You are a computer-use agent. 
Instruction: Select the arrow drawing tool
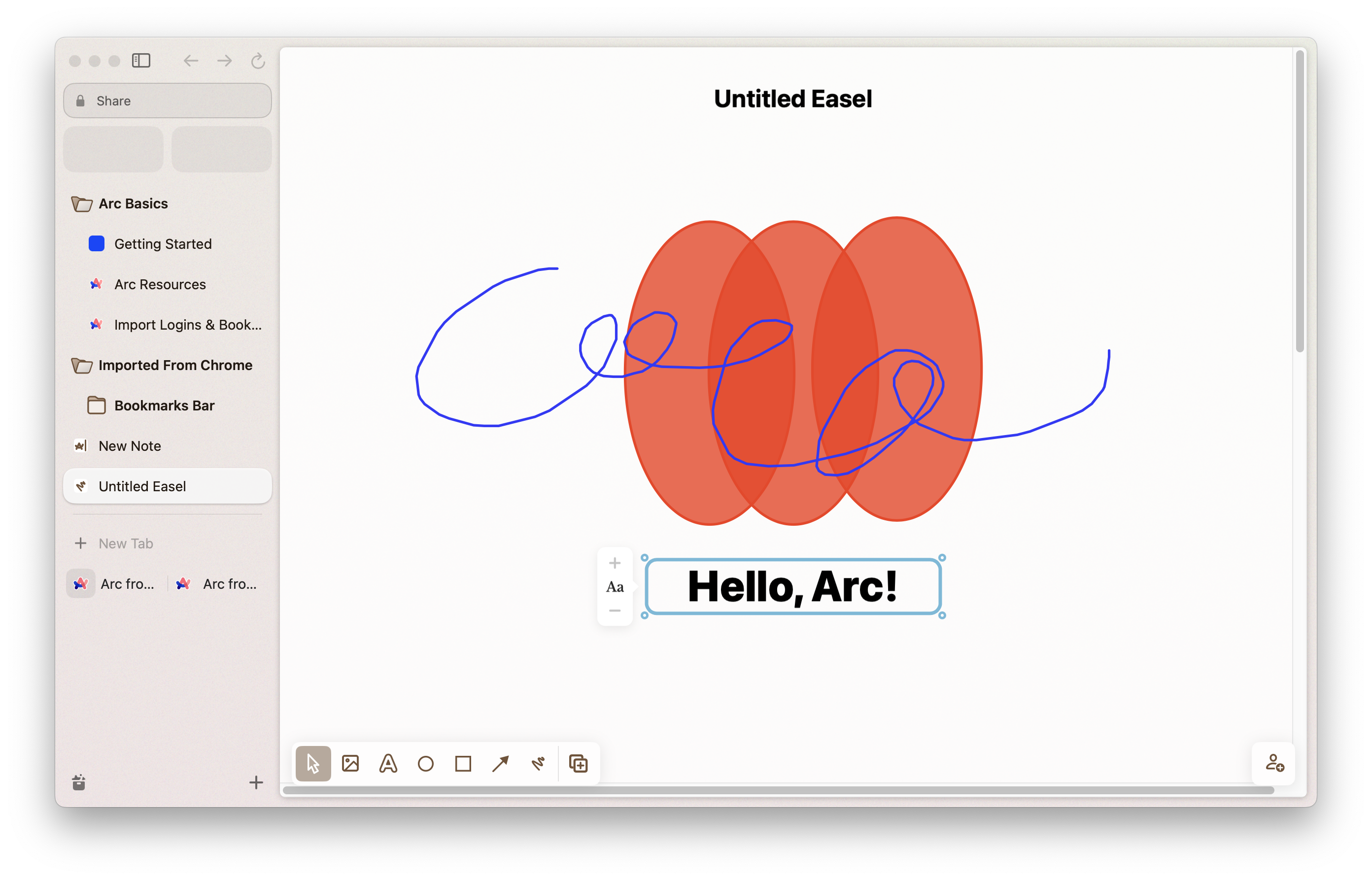point(501,763)
